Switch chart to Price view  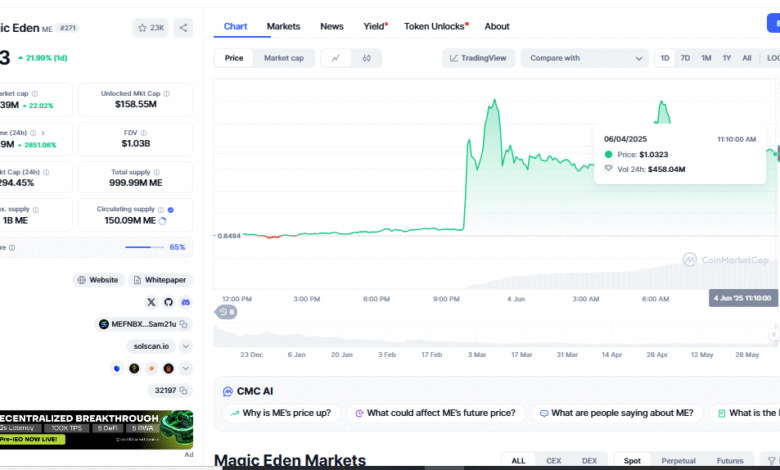(234, 58)
